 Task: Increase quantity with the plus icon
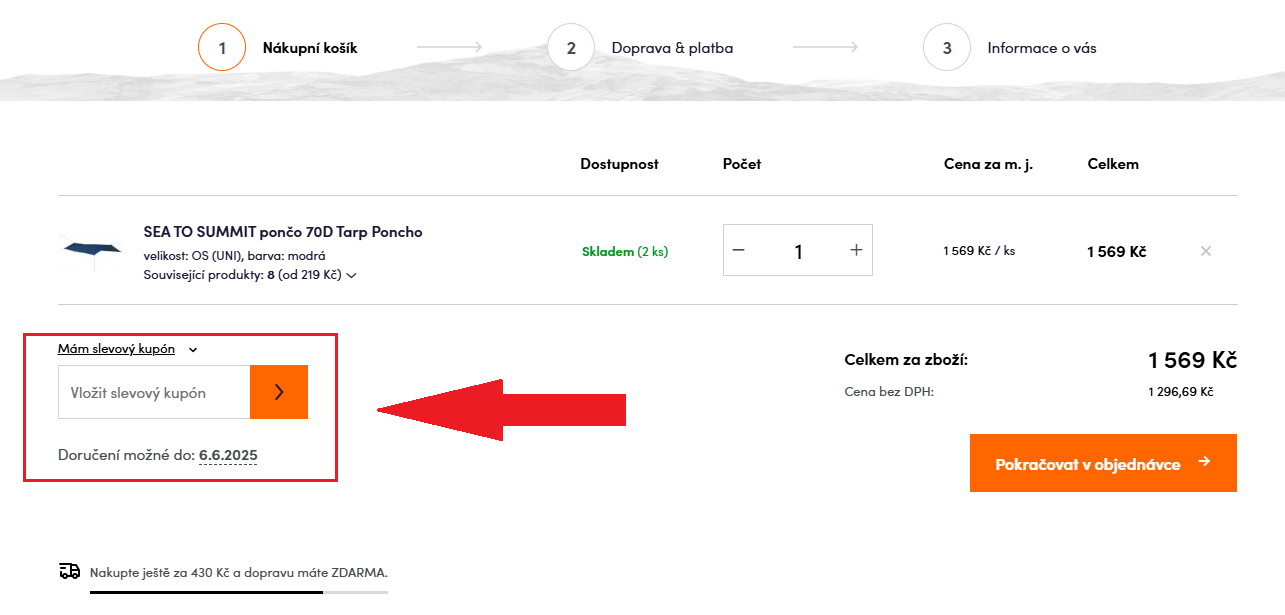tap(856, 250)
